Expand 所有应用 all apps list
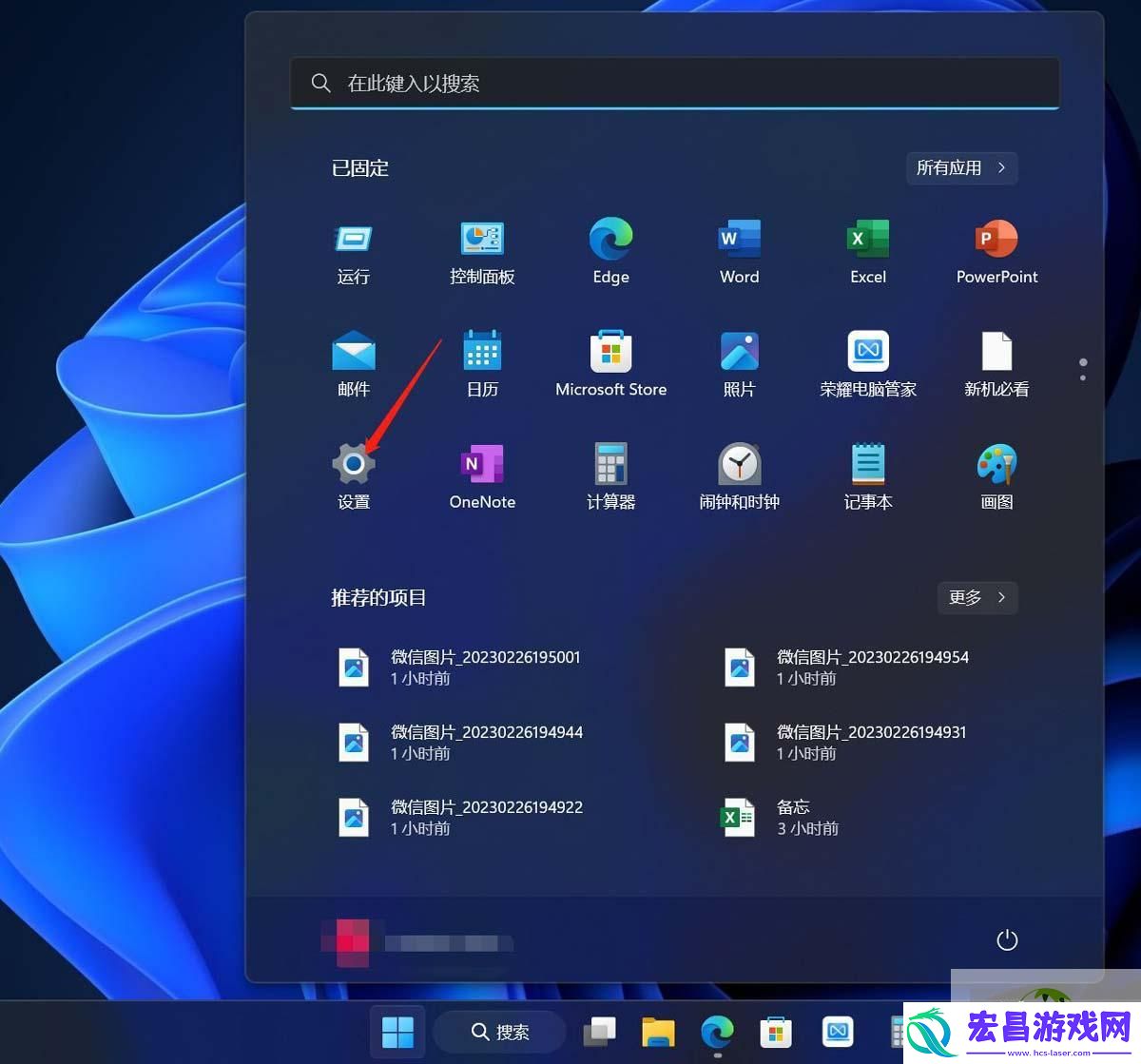The width and height of the screenshot is (1141, 1064). point(961,168)
